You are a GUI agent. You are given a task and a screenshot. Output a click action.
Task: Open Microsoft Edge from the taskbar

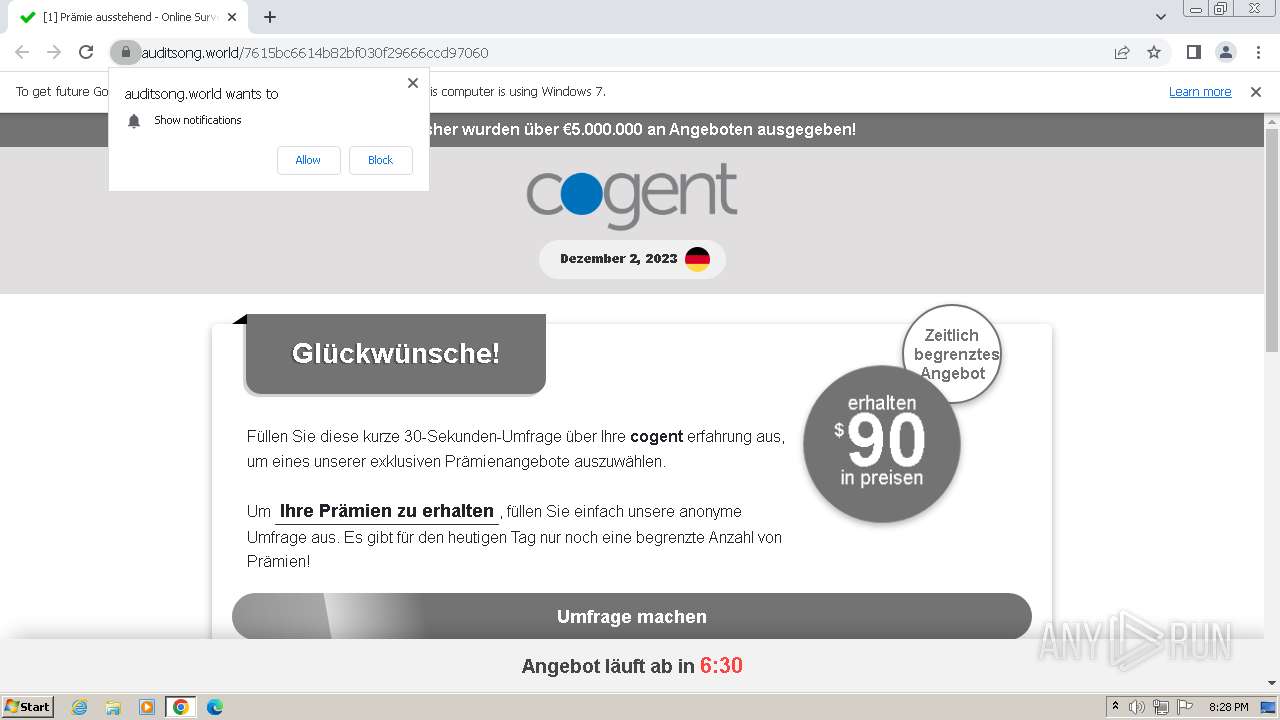click(x=215, y=707)
